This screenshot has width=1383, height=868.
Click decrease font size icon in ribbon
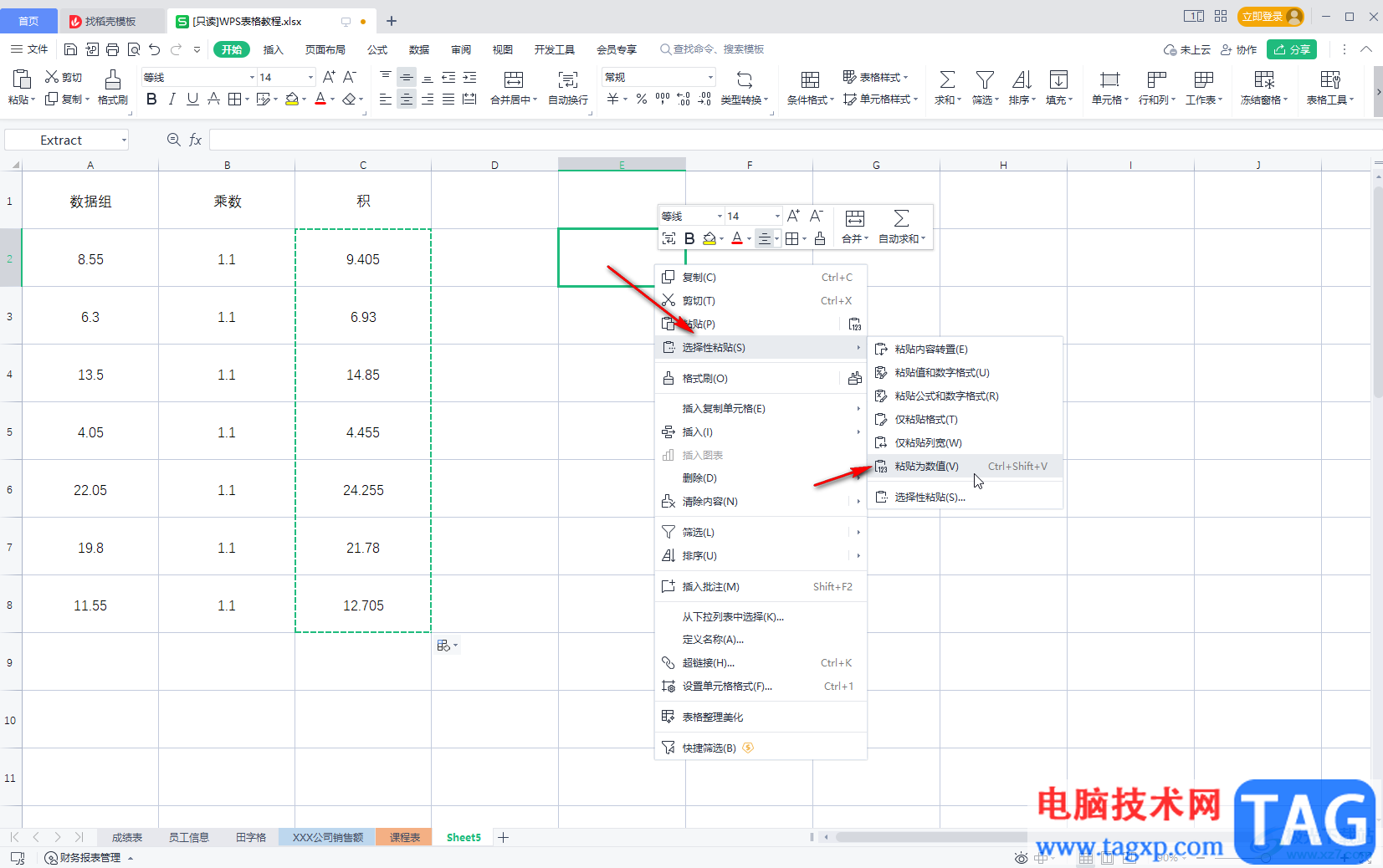click(x=350, y=77)
